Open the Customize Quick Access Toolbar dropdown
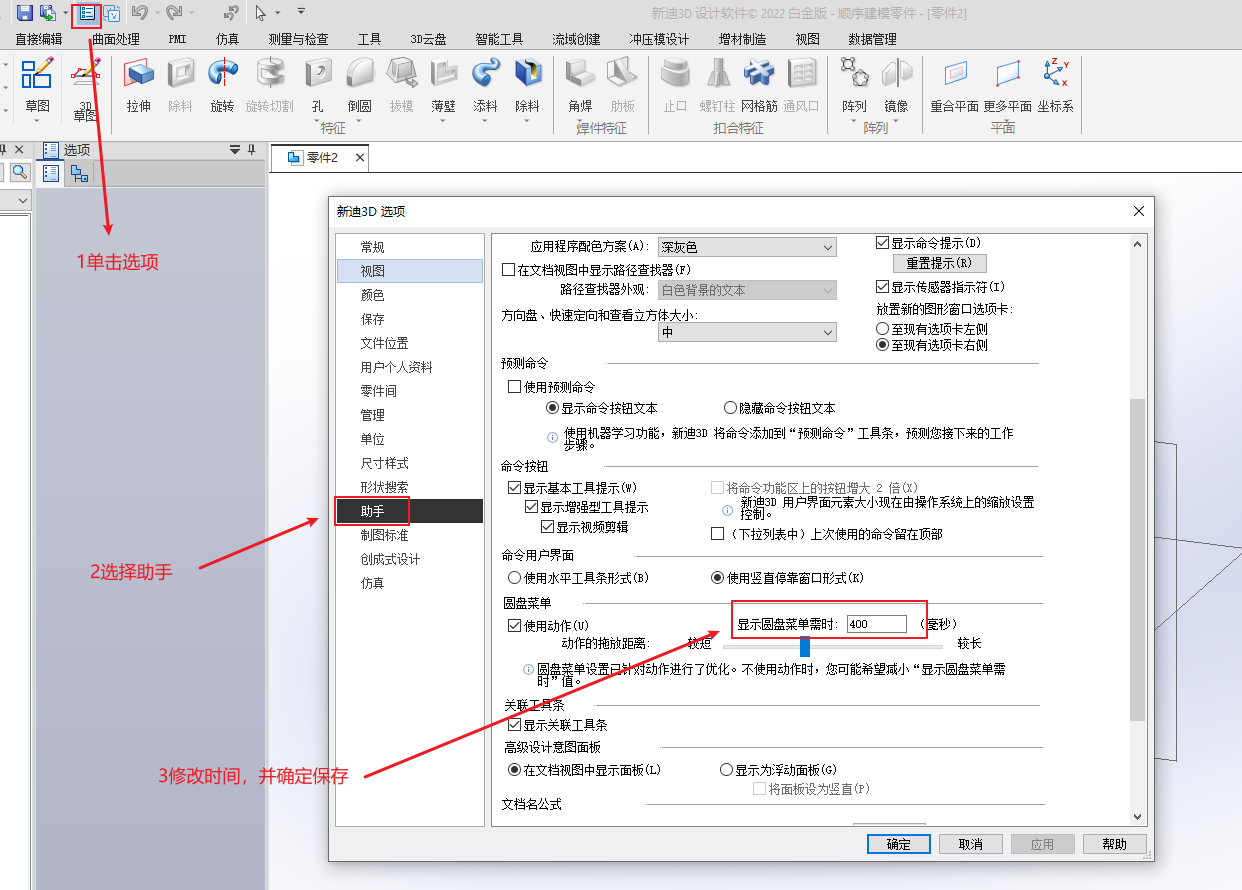1242x890 pixels. tap(301, 13)
